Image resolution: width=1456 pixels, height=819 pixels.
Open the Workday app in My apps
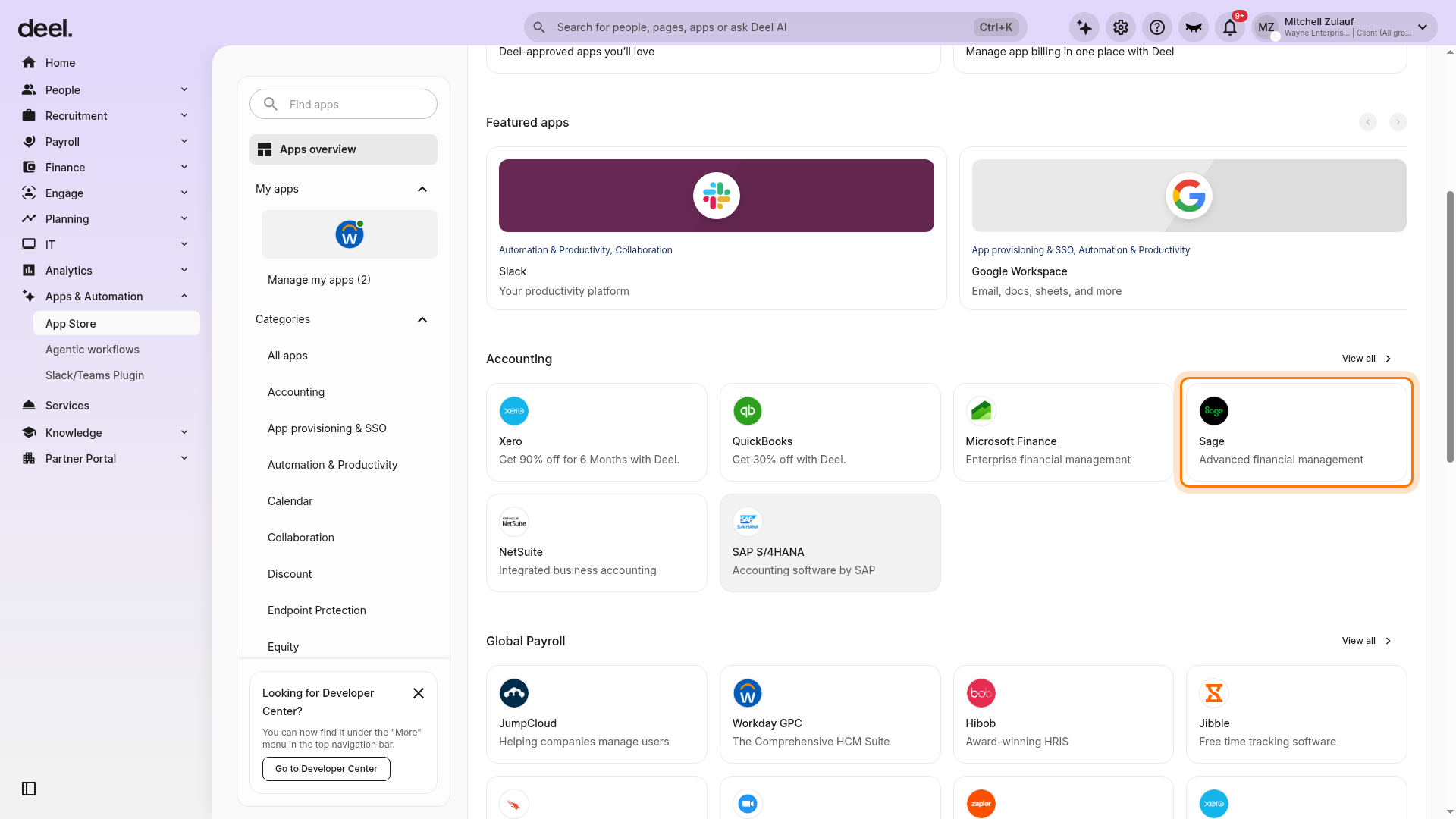[350, 234]
